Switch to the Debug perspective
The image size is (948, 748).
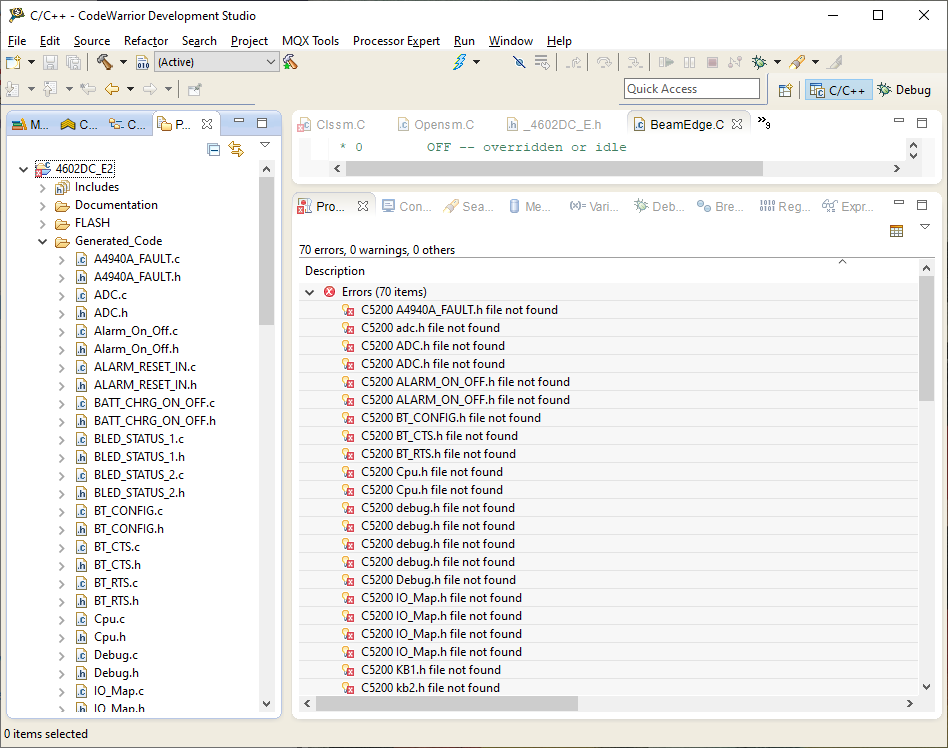coord(904,90)
